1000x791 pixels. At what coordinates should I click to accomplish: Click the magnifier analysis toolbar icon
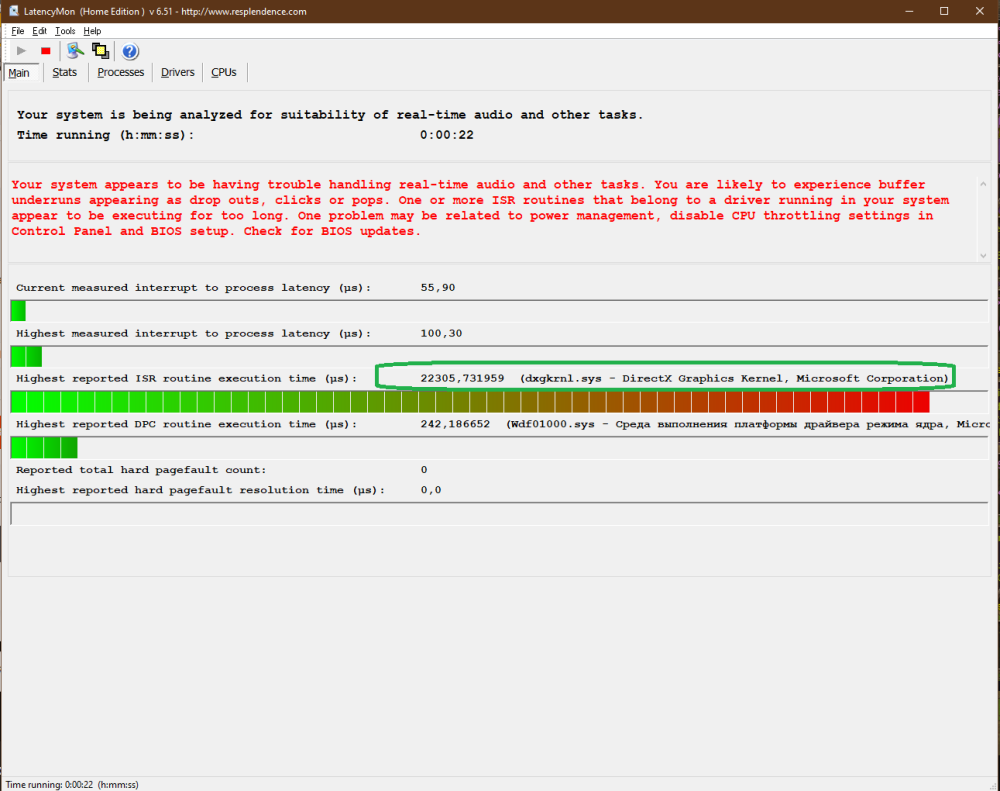74,51
